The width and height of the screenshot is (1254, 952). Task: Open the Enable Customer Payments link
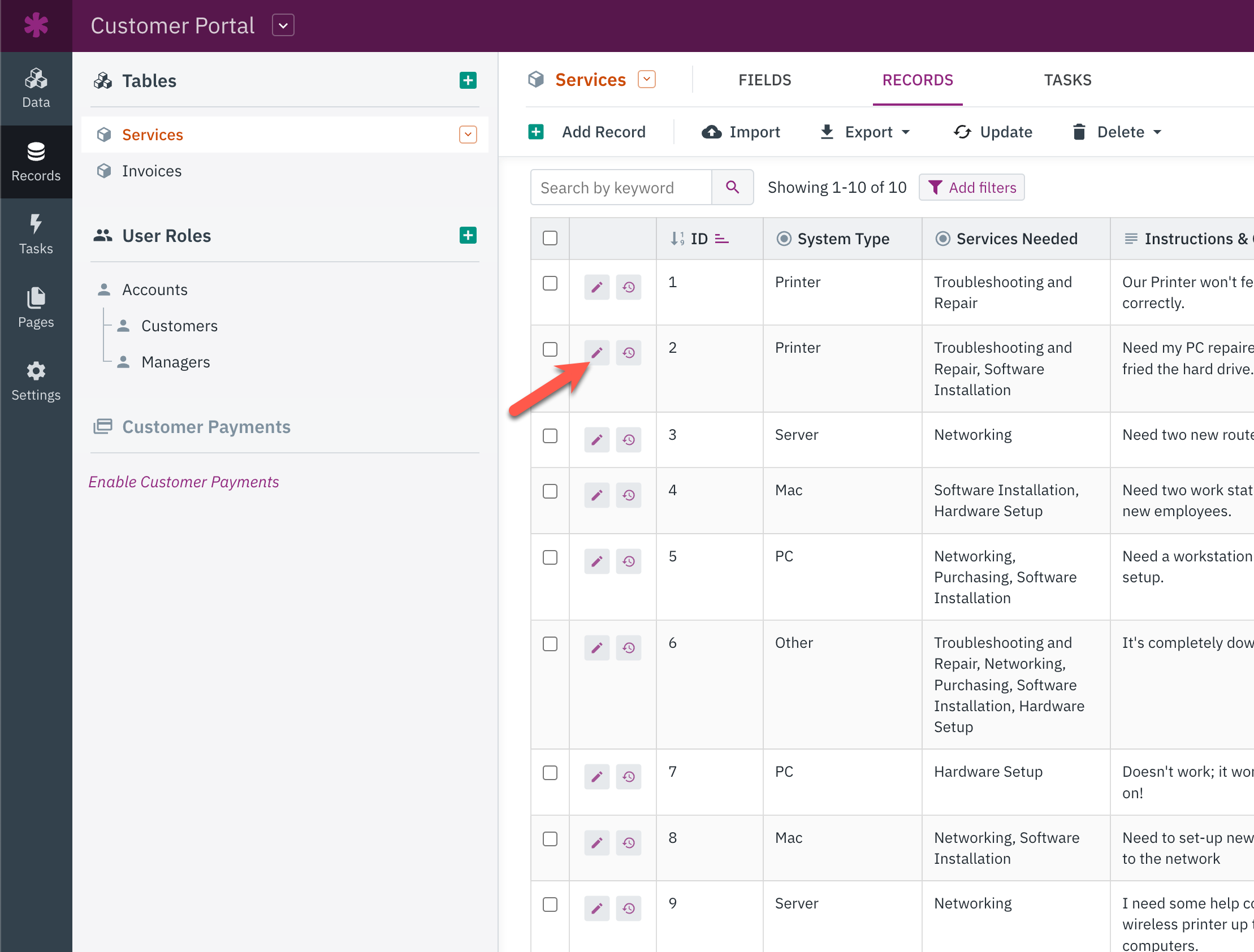click(x=184, y=482)
